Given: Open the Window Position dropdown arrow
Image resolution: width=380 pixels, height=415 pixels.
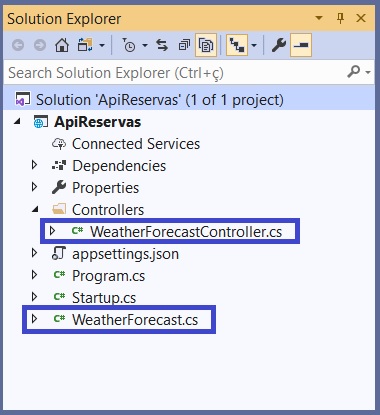Looking at the screenshot, I should coord(319,18).
